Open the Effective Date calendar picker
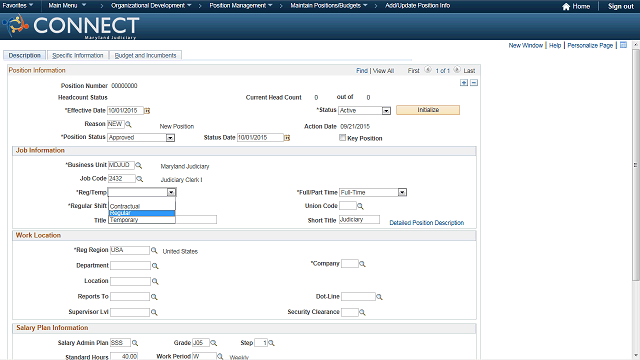Image resolution: width=640 pixels, height=360 pixels. [147, 111]
